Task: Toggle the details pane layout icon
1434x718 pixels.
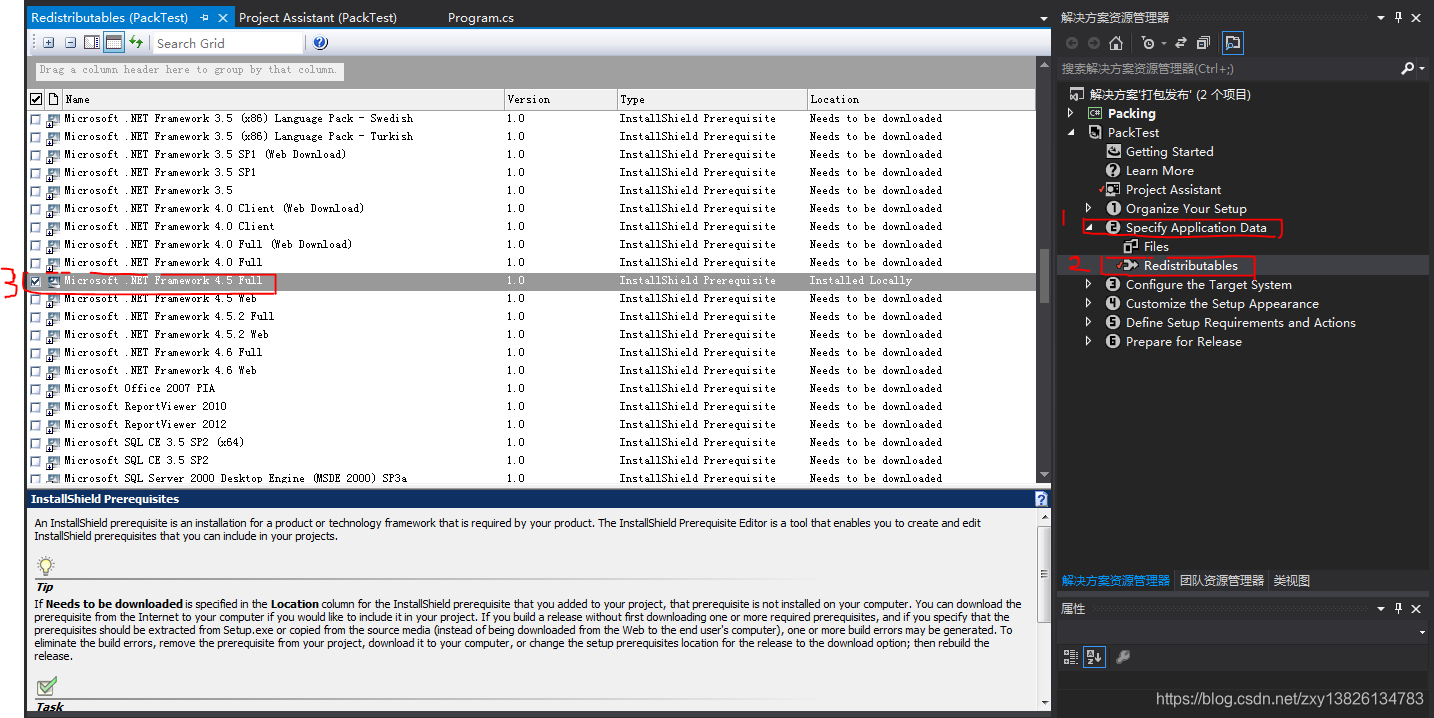Action: [x=92, y=43]
